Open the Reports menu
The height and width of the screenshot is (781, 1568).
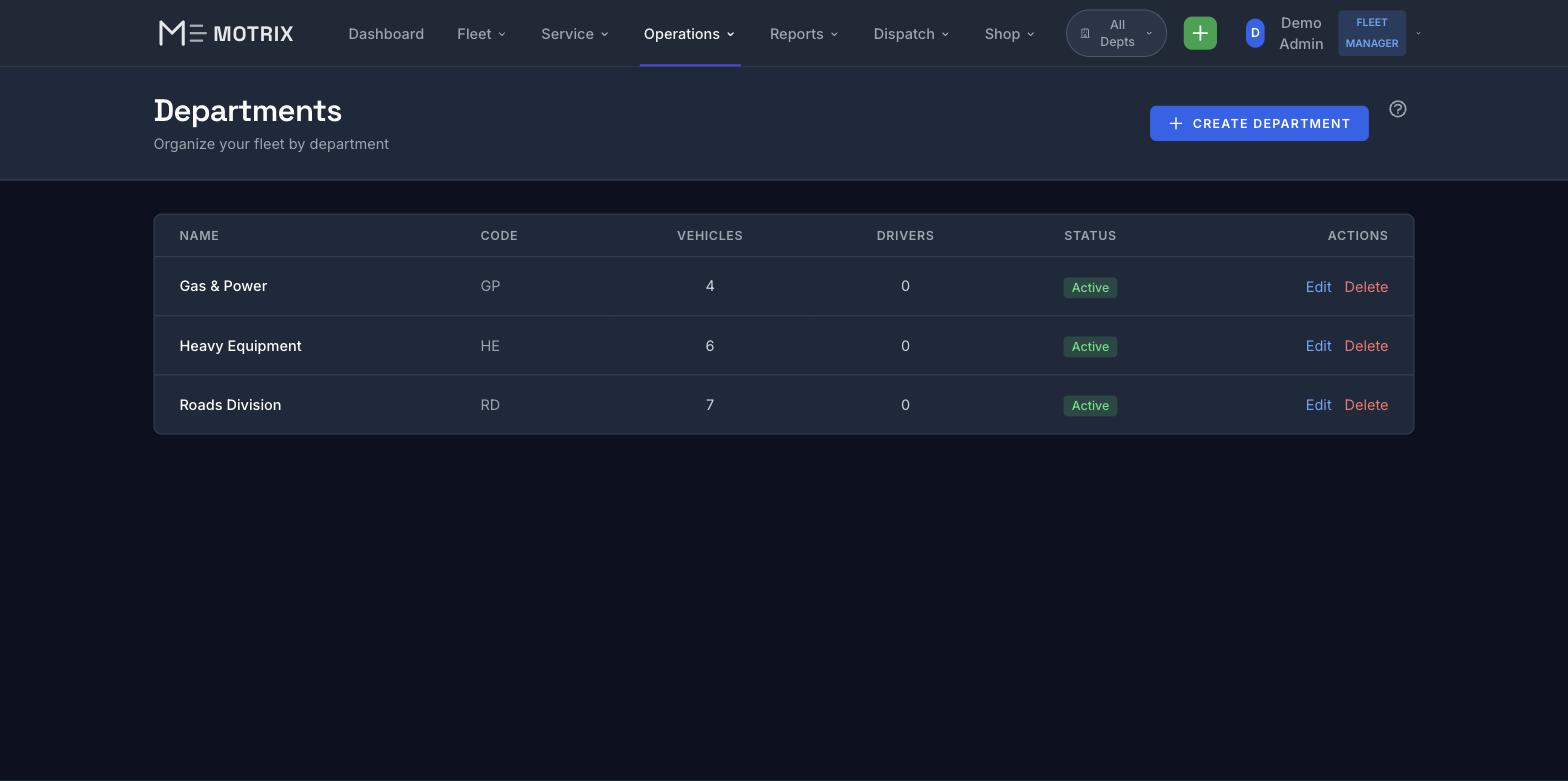(804, 33)
